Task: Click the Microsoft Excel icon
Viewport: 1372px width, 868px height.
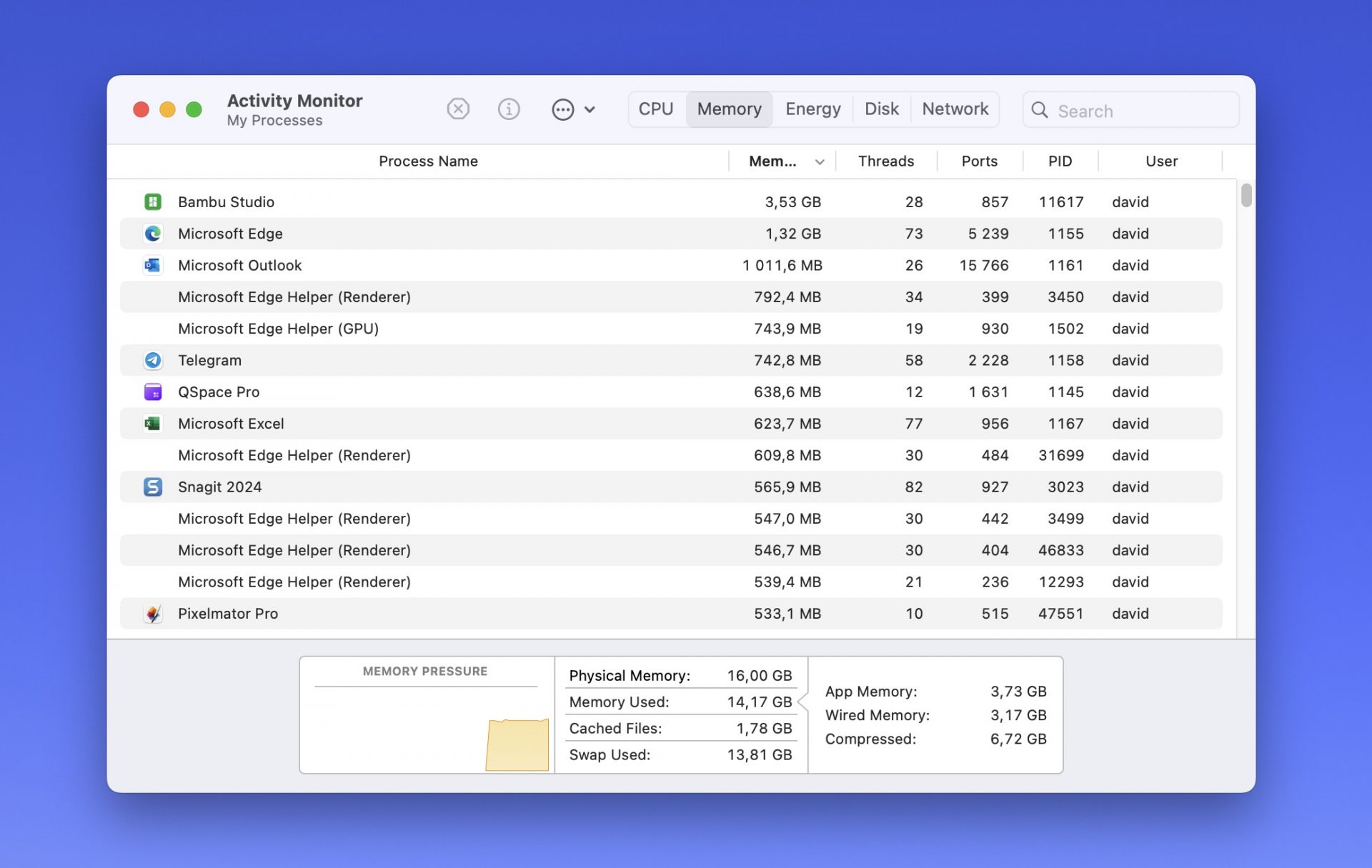Action: [x=153, y=424]
